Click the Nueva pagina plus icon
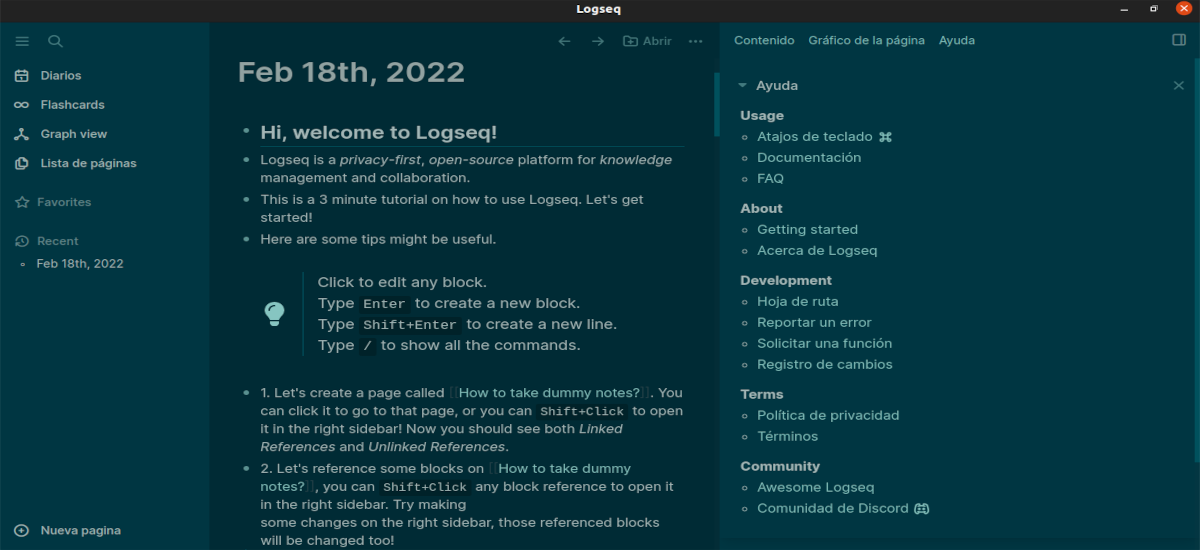 [22, 530]
